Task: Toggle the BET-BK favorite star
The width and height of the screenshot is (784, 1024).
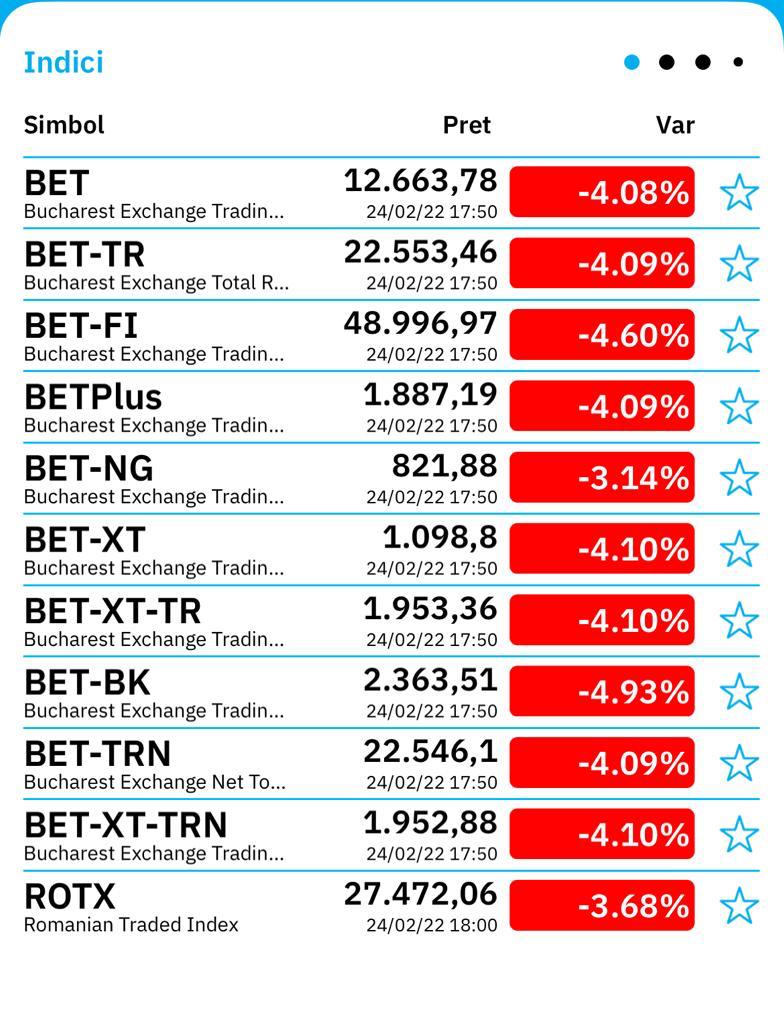Action: coord(739,692)
